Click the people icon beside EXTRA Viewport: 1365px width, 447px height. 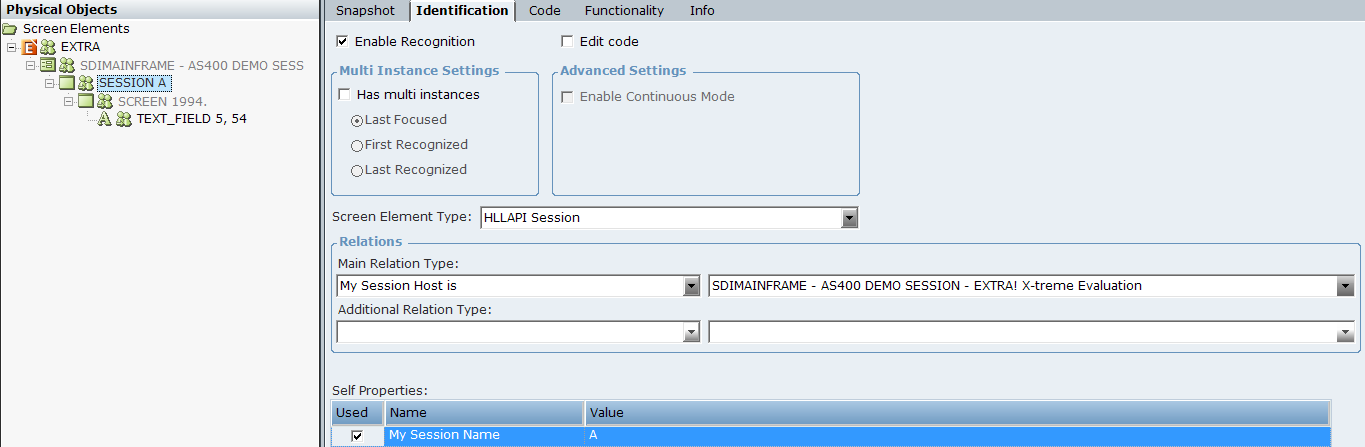pyautogui.click(x=48, y=47)
